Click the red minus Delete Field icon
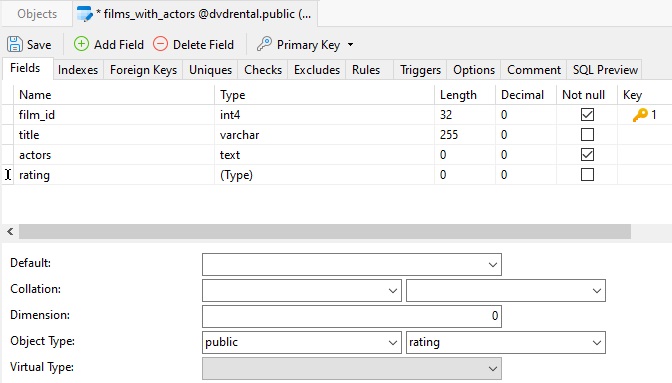672x383 pixels. 160,44
